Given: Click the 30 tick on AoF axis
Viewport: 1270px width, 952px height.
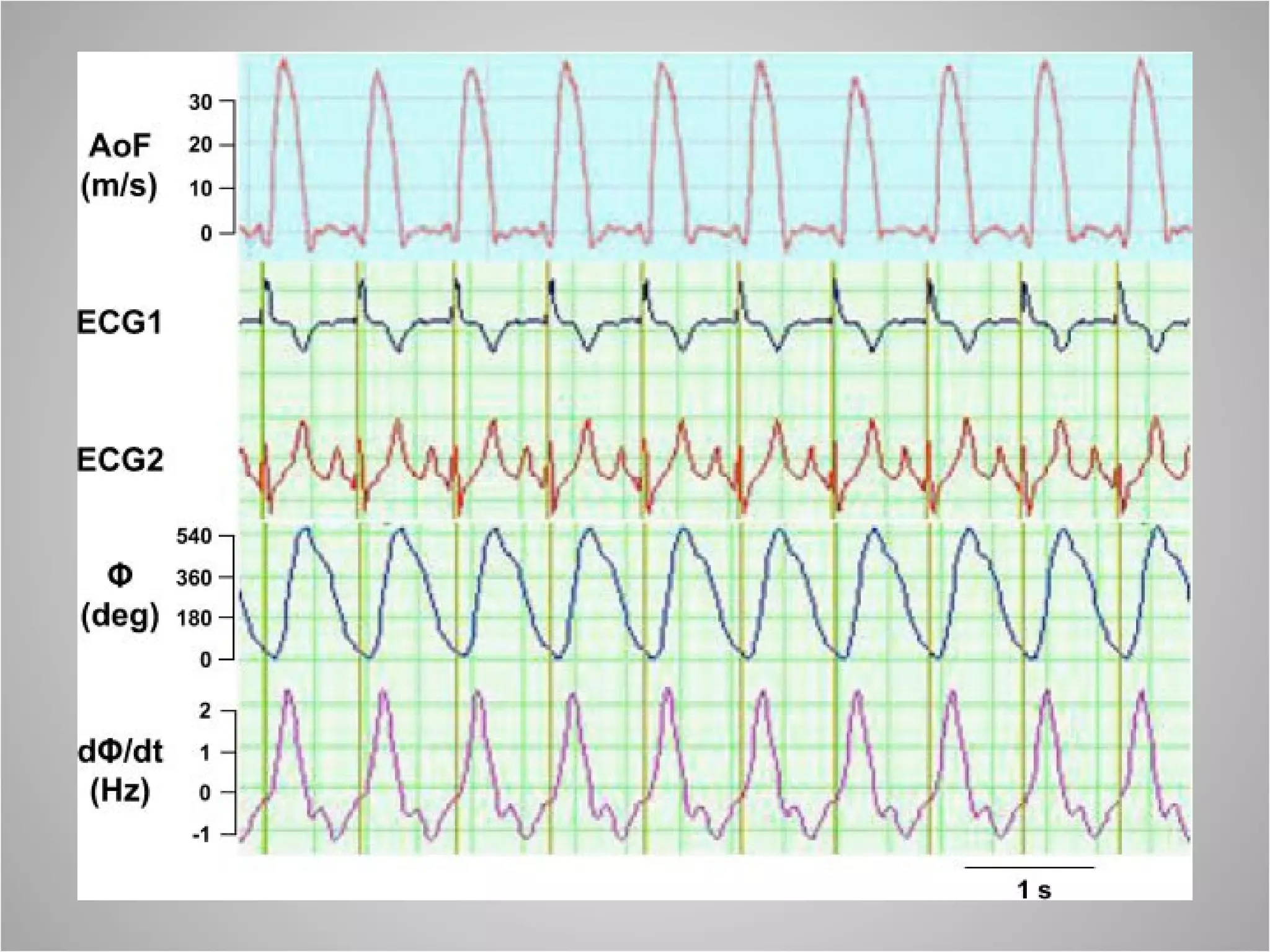Looking at the screenshot, I should [200, 101].
